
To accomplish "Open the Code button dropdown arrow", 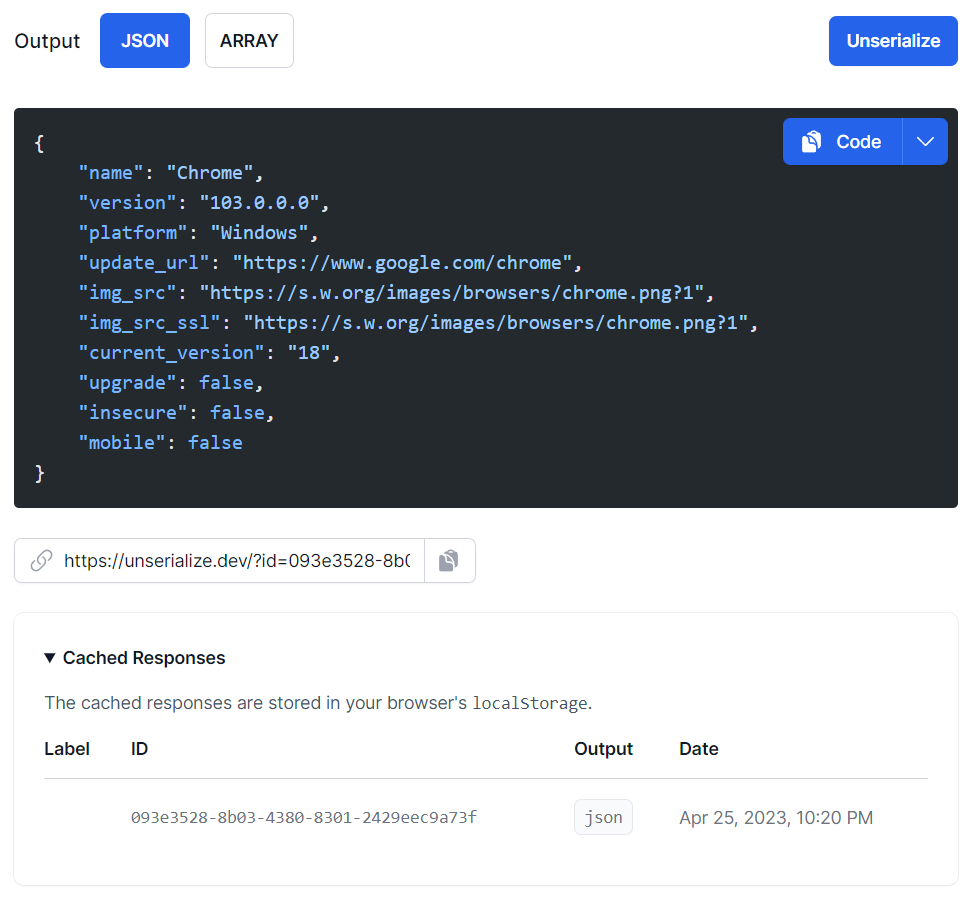I will click(x=925, y=142).
